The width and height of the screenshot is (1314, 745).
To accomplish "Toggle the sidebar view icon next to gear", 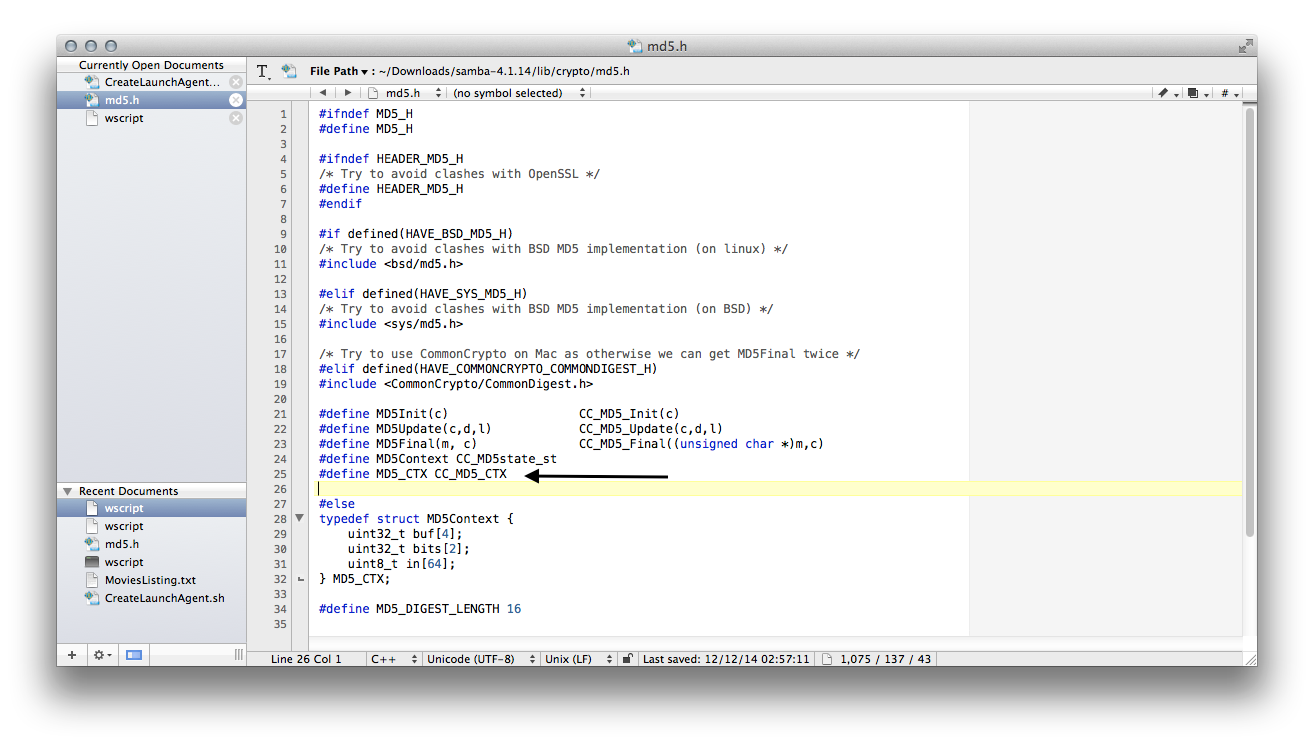I will (134, 655).
